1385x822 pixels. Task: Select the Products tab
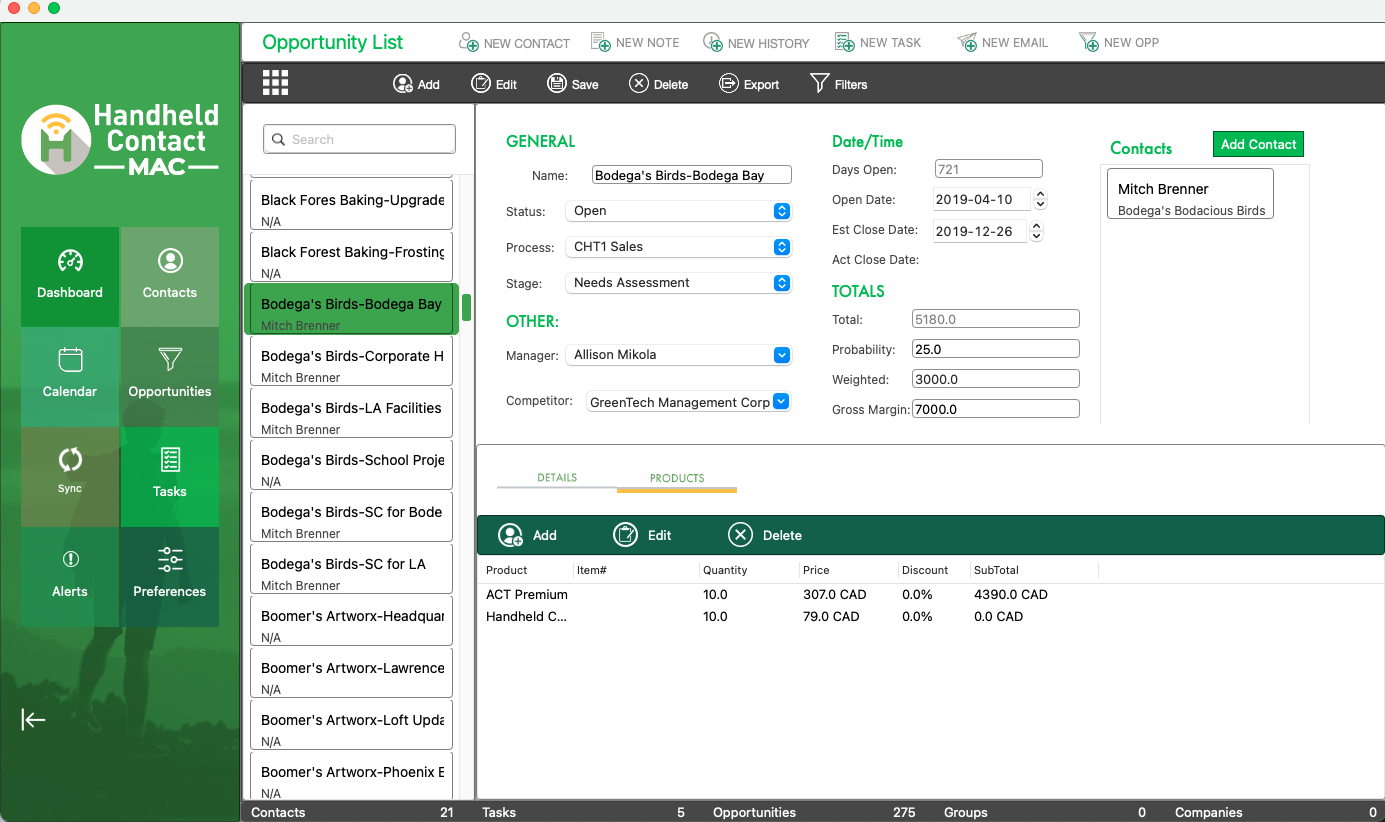677,478
